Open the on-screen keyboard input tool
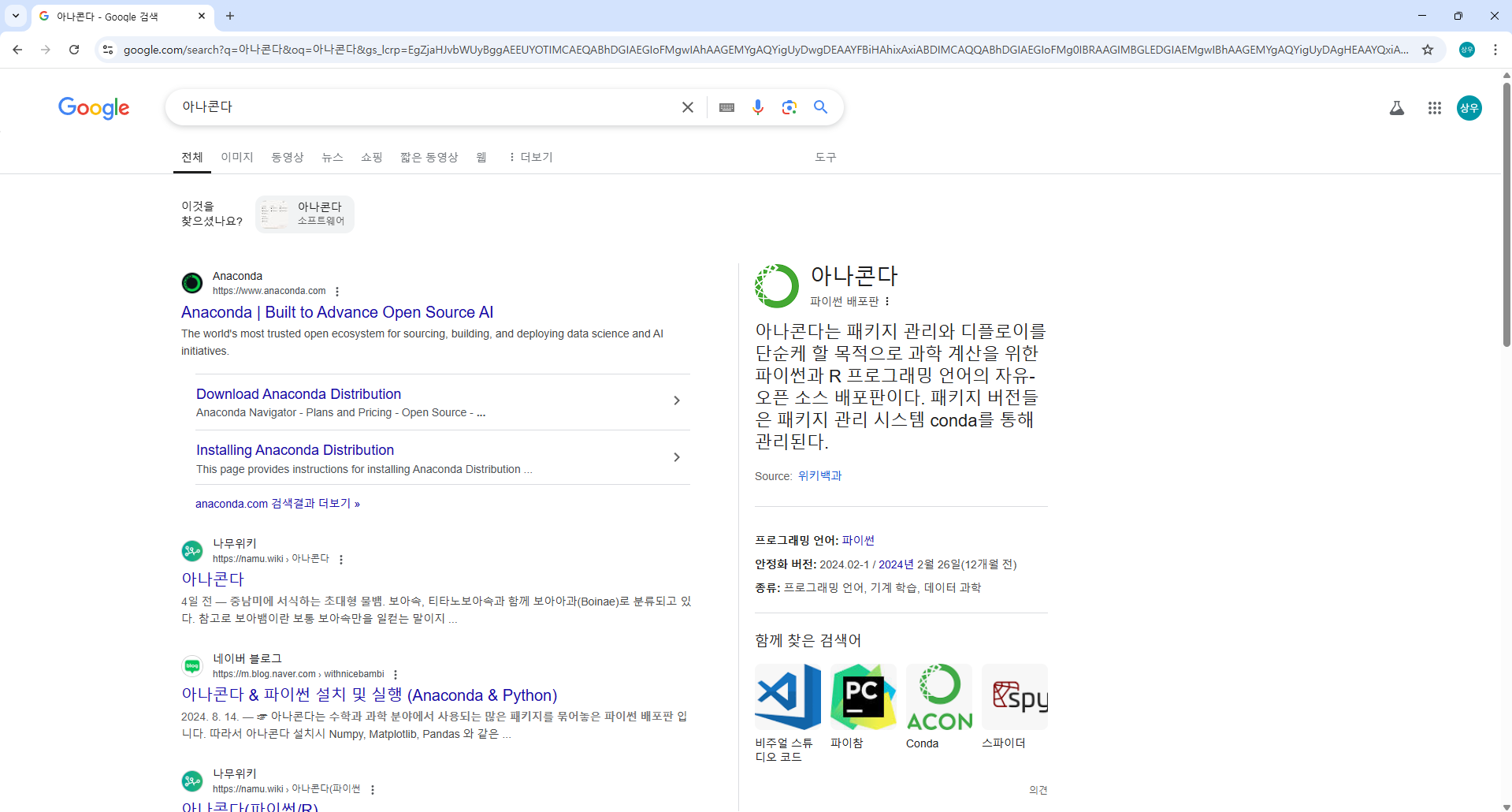 coord(726,107)
